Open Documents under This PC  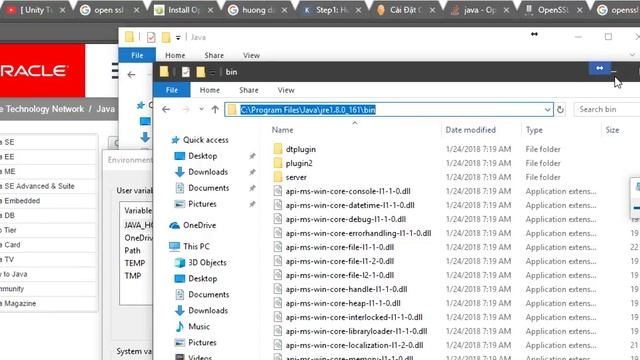click(209, 294)
